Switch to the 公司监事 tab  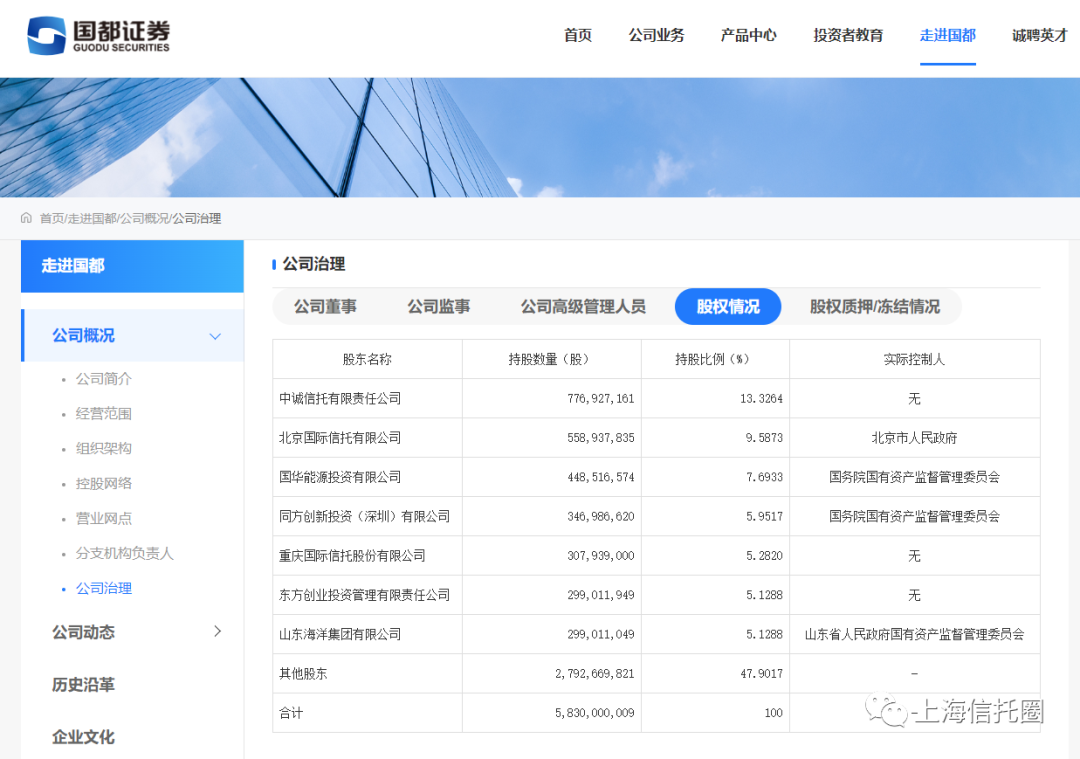439,306
